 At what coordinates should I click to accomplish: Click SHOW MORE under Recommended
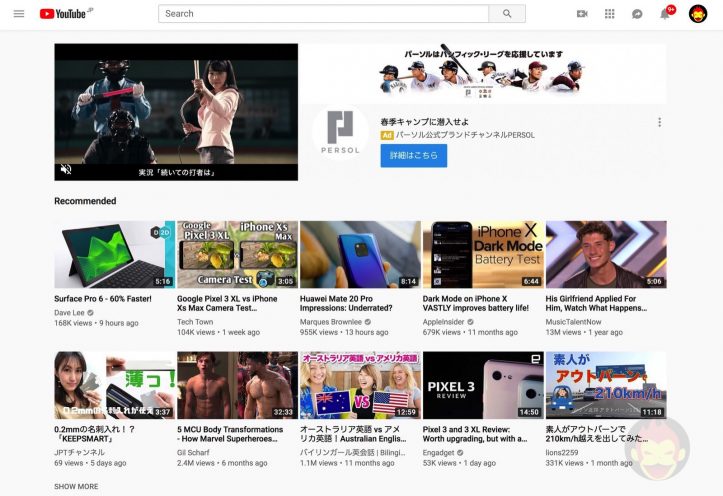click(76, 486)
